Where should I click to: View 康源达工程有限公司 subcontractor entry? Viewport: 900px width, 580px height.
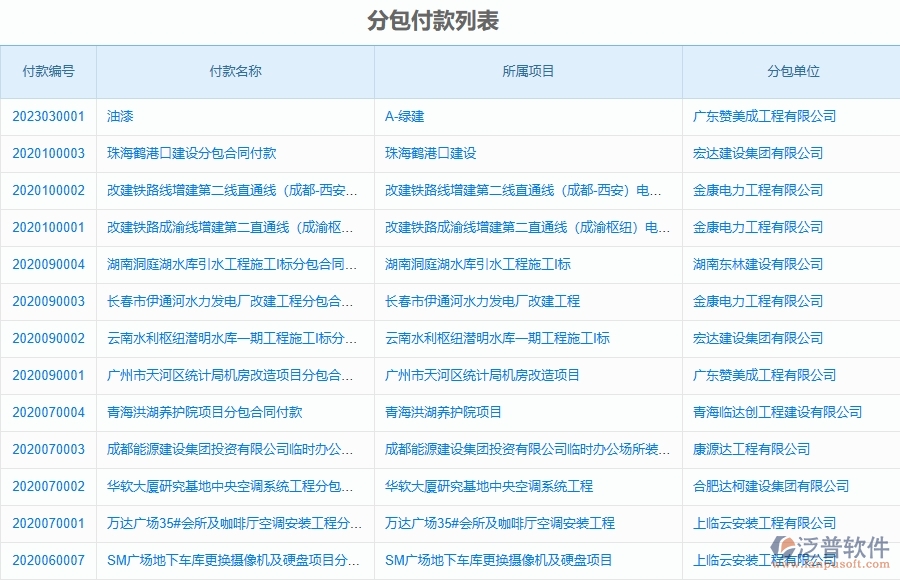pos(742,449)
